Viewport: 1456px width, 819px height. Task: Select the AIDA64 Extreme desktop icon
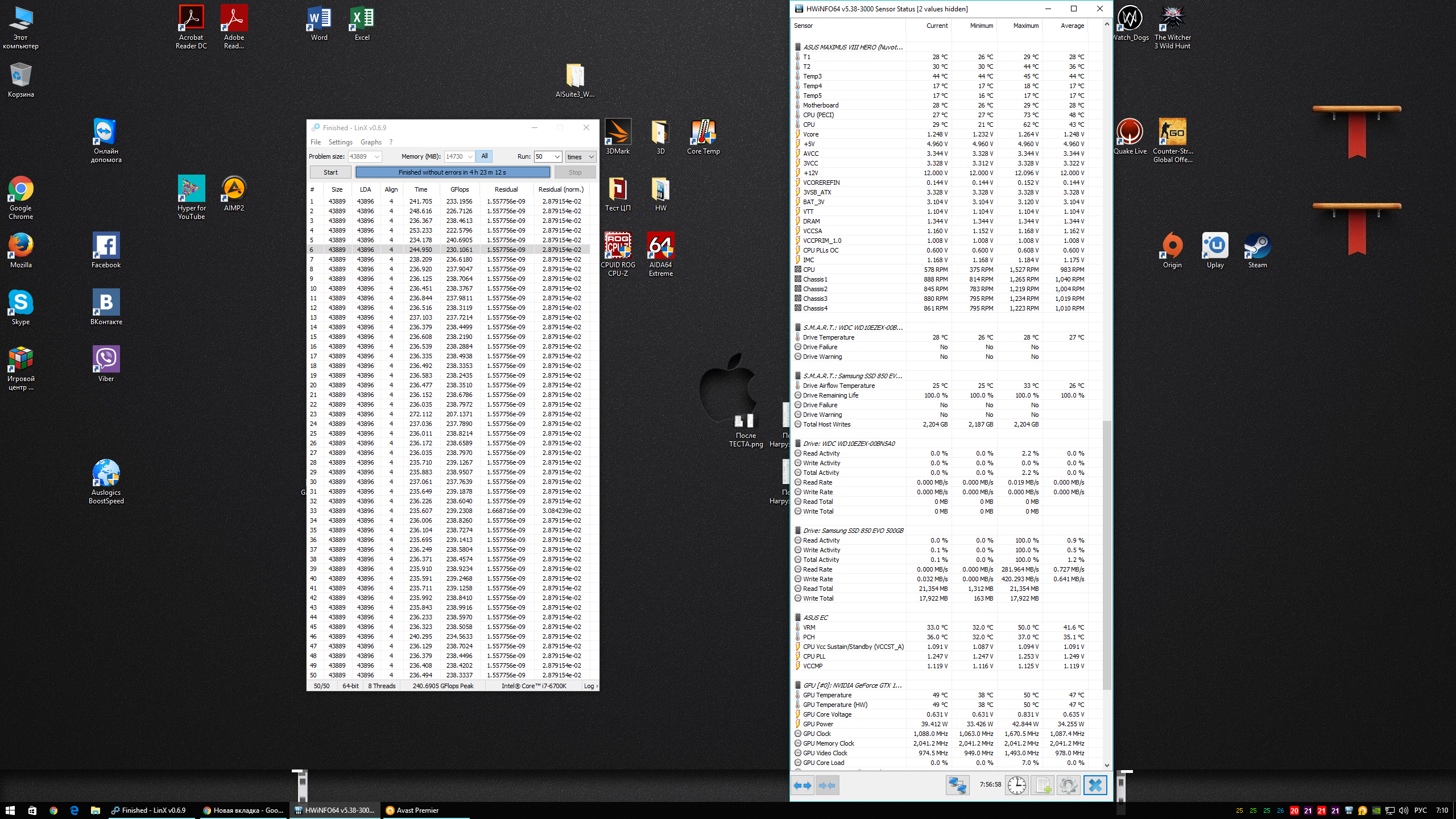pyautogui.click(x=660, y=254)
